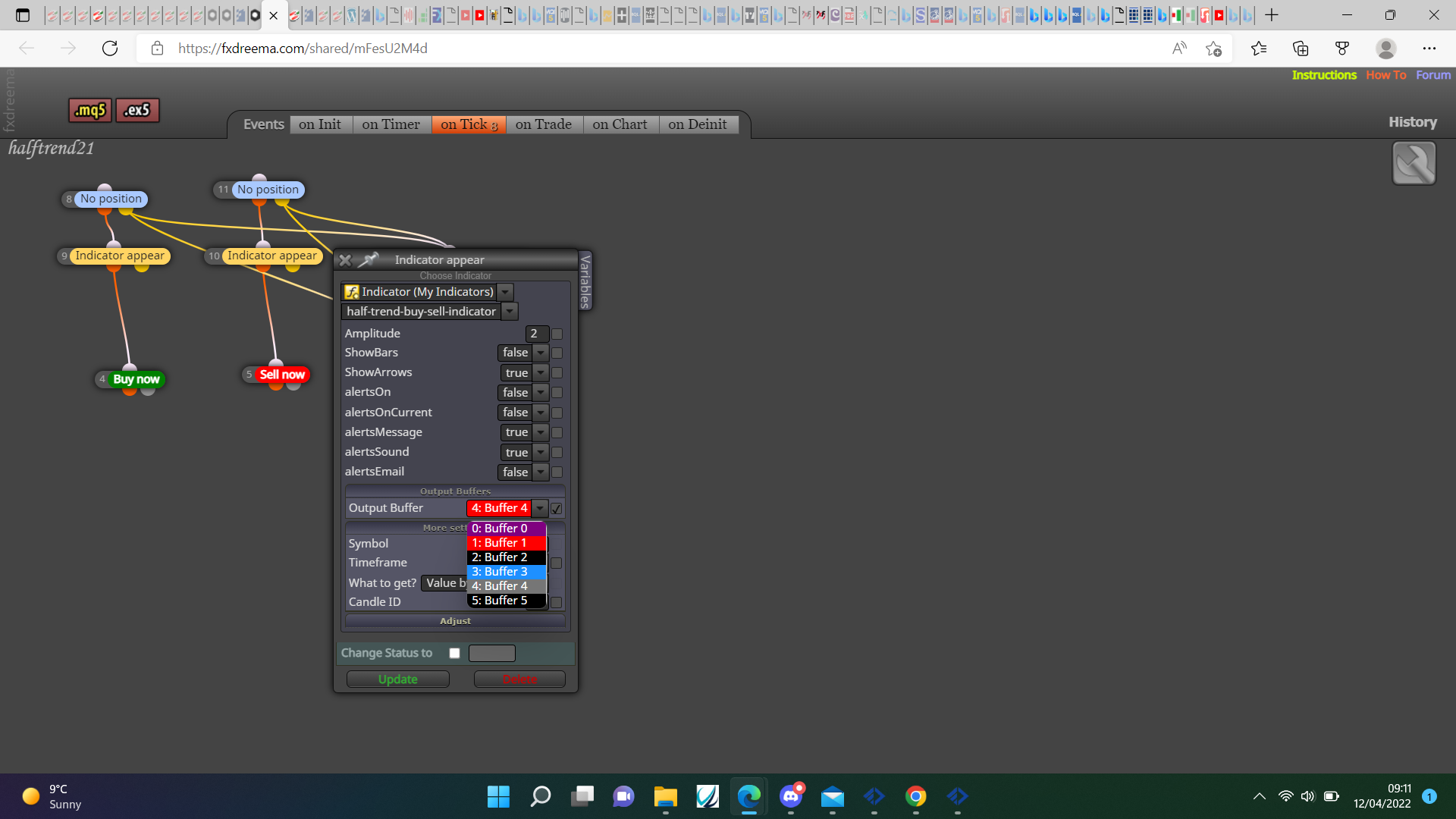Open browser Collections
The image size is (1456, 819).
[x=1301, y=49]
